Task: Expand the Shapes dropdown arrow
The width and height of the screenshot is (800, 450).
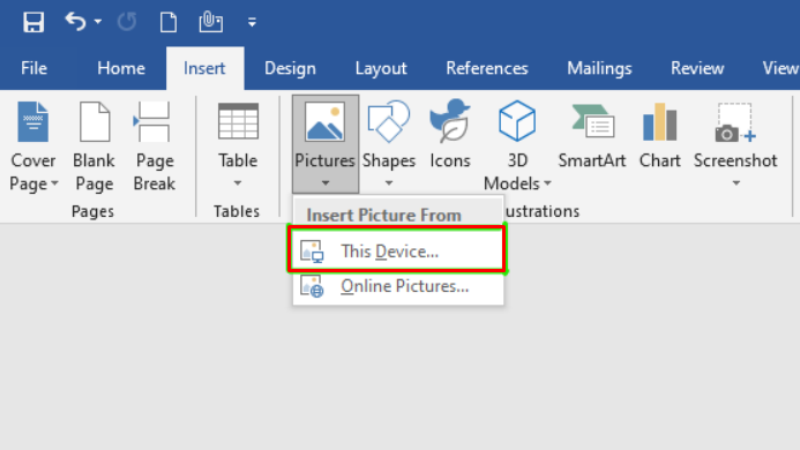Action: 389,183
